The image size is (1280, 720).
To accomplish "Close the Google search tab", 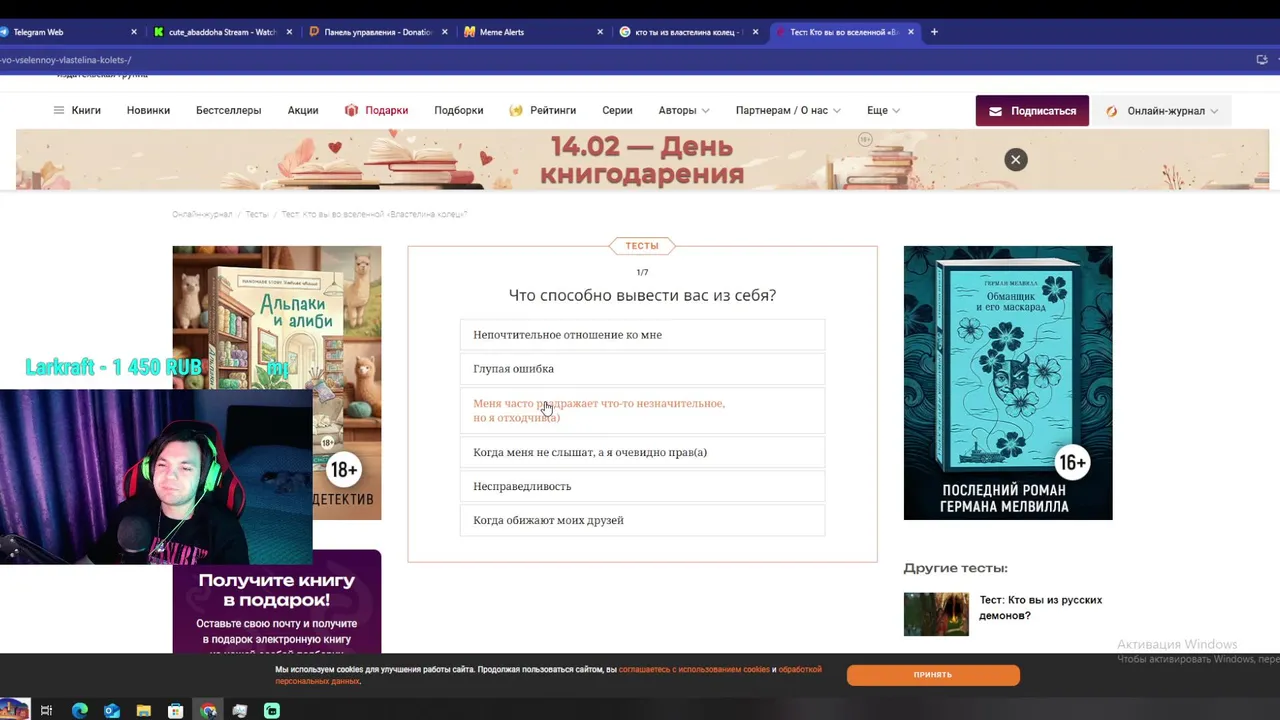I will click(755, 32).
